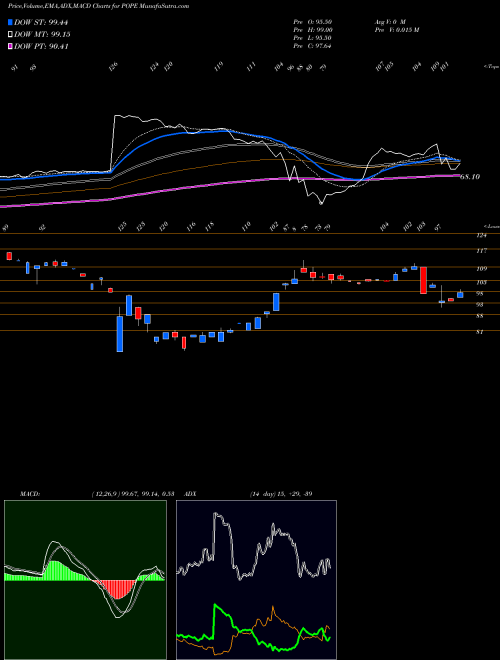
Task: Click the MACD panel title label
Action: (30, 494)
